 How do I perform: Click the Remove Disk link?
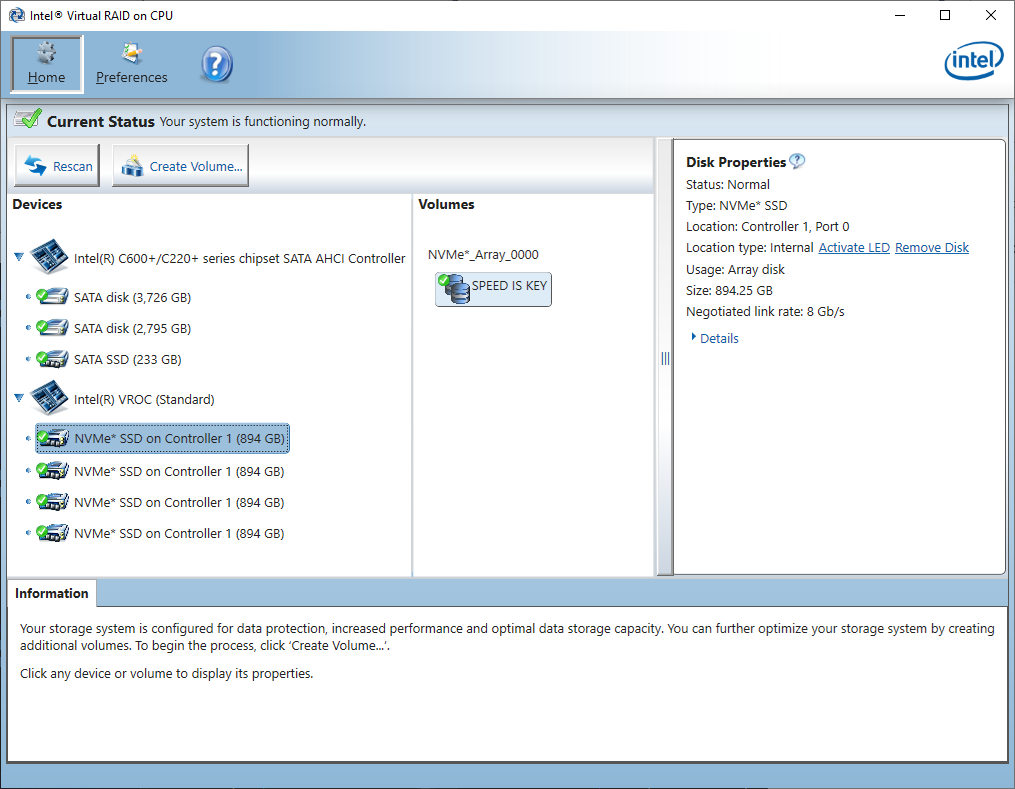931,248
